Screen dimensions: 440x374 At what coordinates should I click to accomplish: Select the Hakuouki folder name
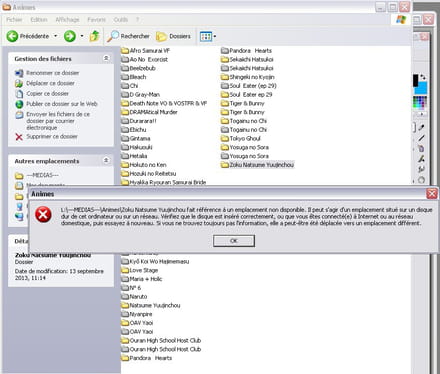tap(141, 147)
